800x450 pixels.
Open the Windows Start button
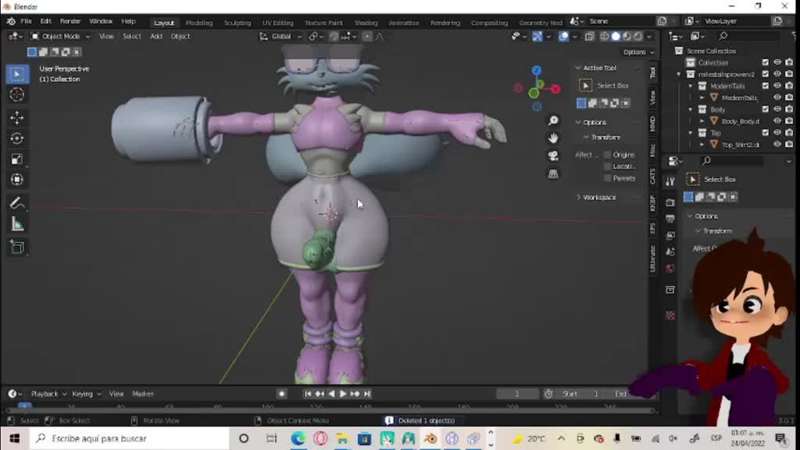tap(14, 438)
